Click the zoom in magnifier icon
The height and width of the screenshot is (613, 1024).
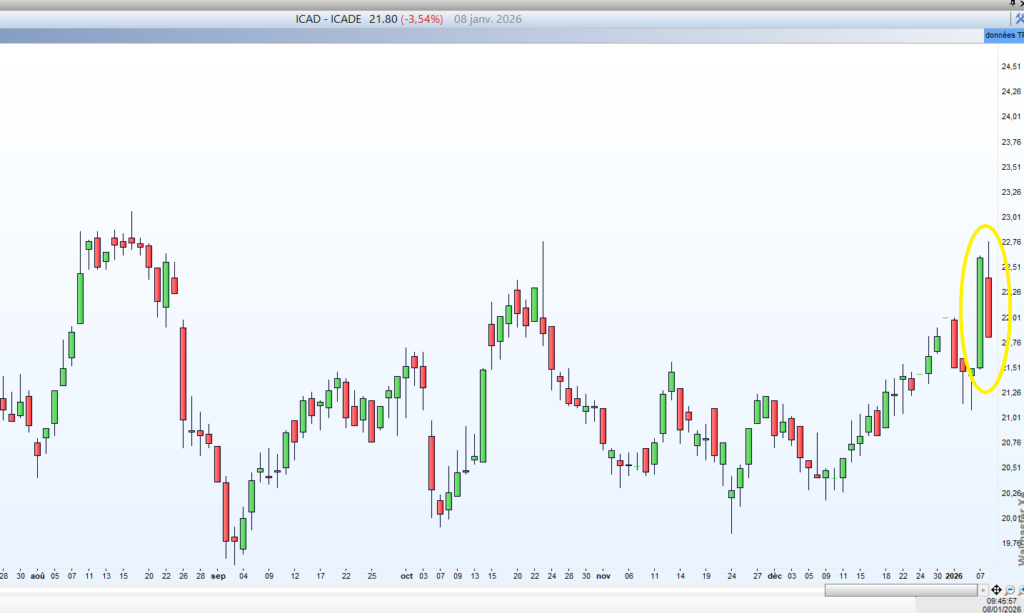click(1021, 590)
